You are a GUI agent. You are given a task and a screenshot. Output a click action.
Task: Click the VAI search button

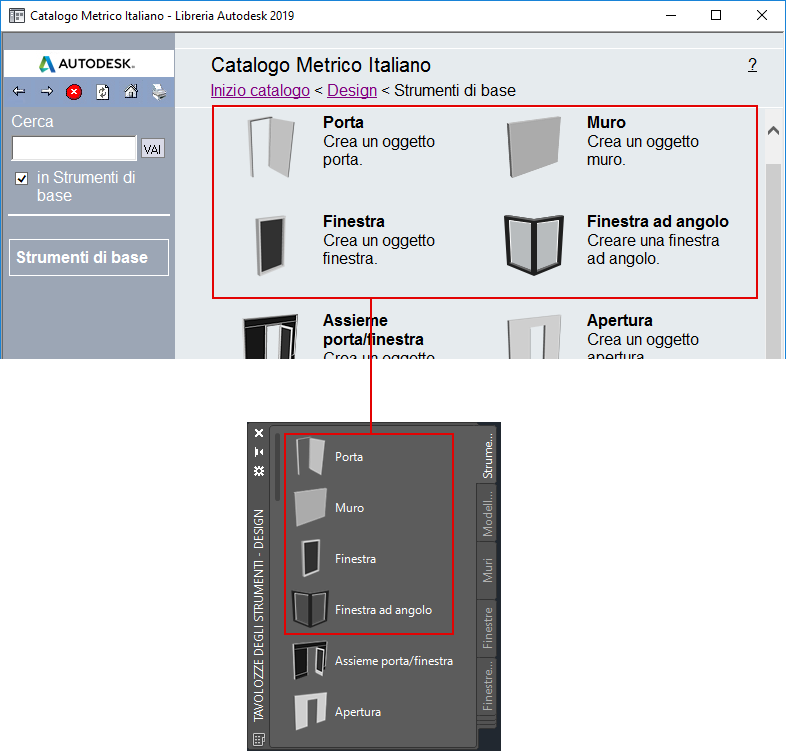(x=152, y=149)
